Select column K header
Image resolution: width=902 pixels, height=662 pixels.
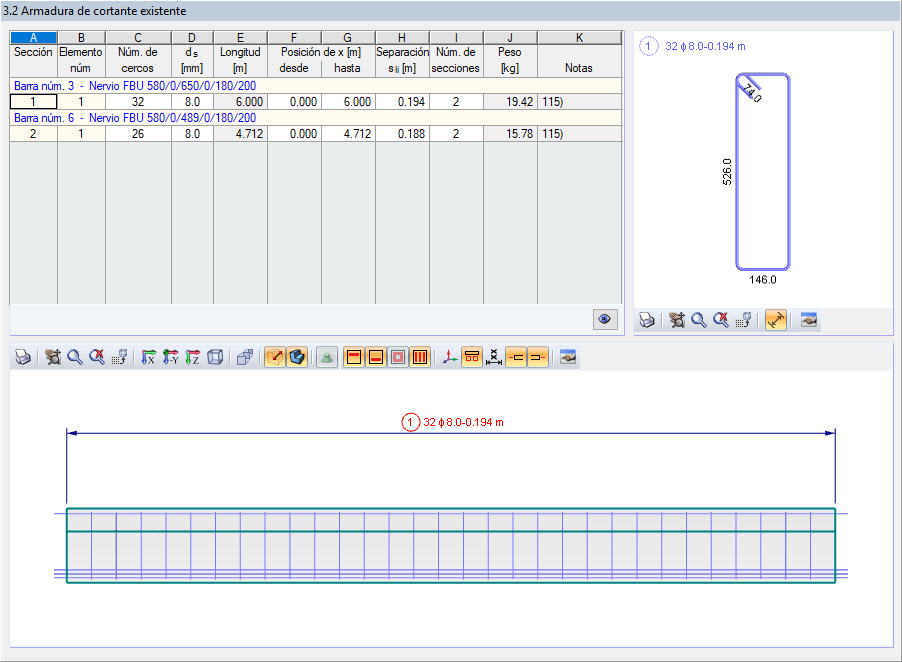(579, 37)
